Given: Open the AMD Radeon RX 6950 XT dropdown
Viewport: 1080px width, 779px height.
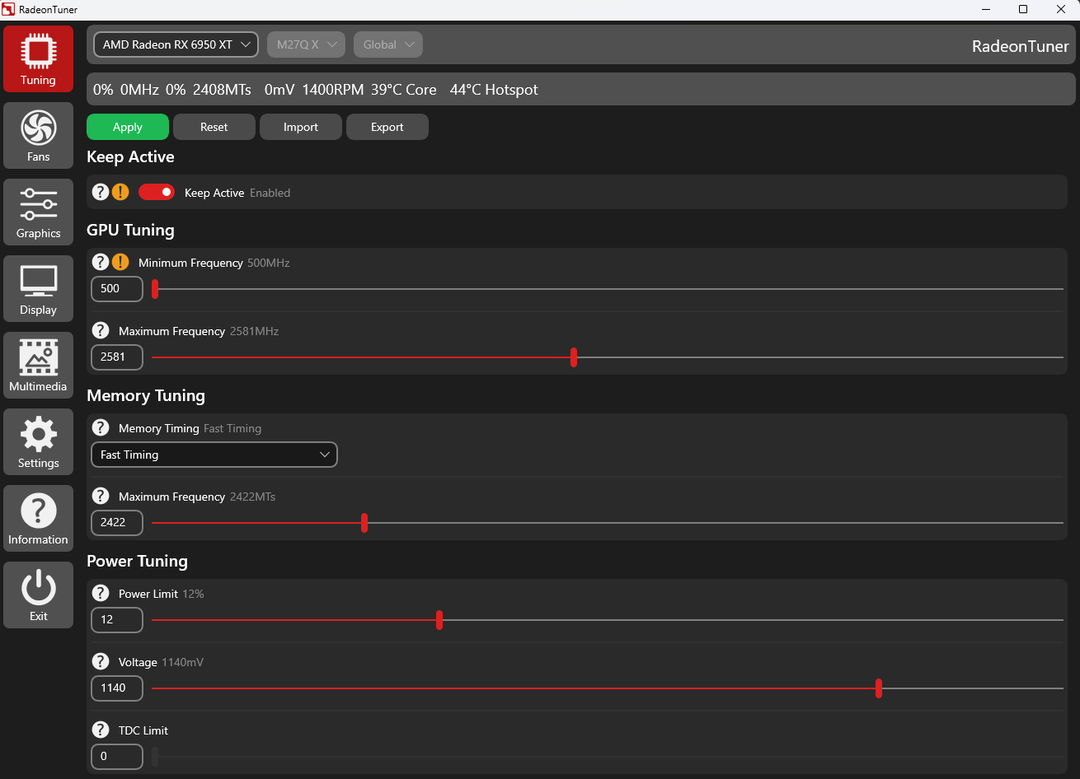Looking at the screenshot, I should click(176, 45).
